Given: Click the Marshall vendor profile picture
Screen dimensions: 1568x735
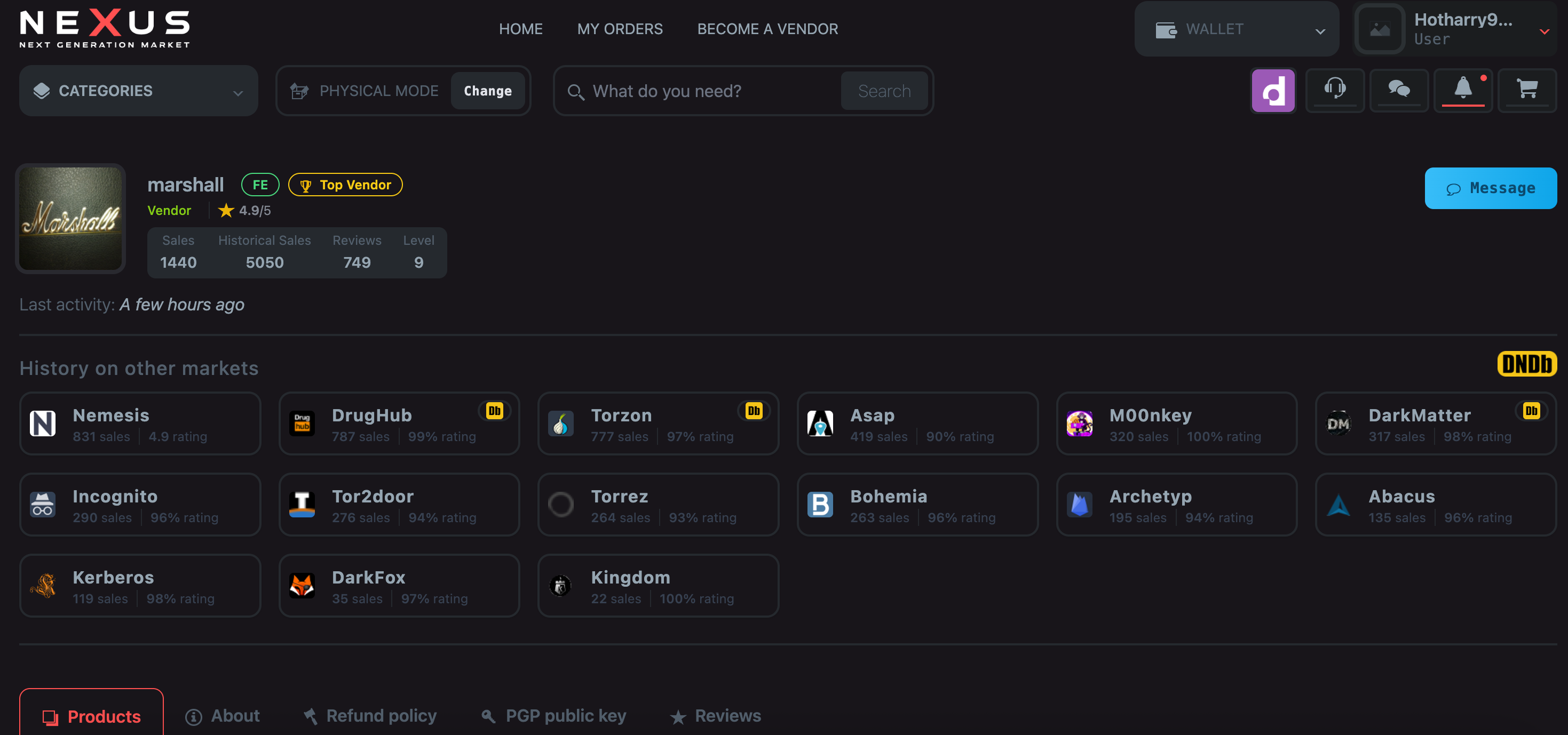Looking at the screenshot, I should 70,218.
